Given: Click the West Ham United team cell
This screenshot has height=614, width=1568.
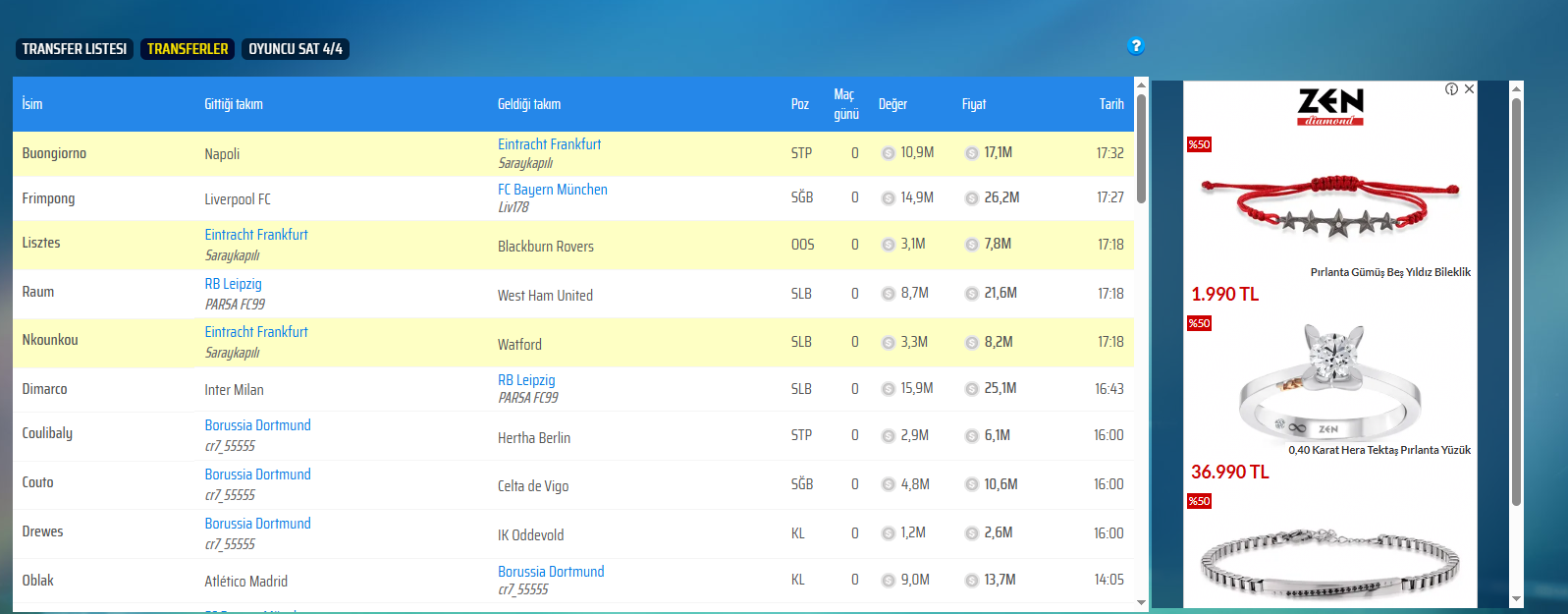Looking at the screenshot, I should click(x=545, y=296).
